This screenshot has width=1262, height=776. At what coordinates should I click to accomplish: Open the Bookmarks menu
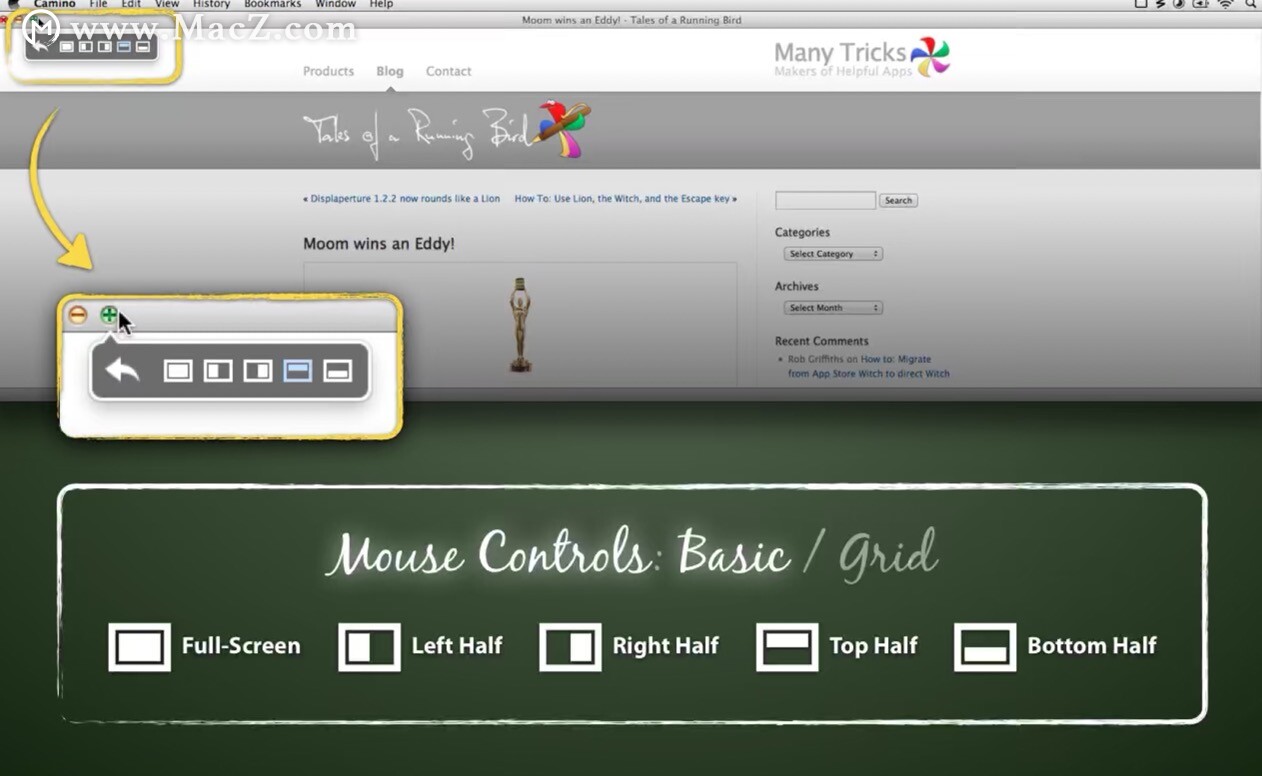point(273,5)
